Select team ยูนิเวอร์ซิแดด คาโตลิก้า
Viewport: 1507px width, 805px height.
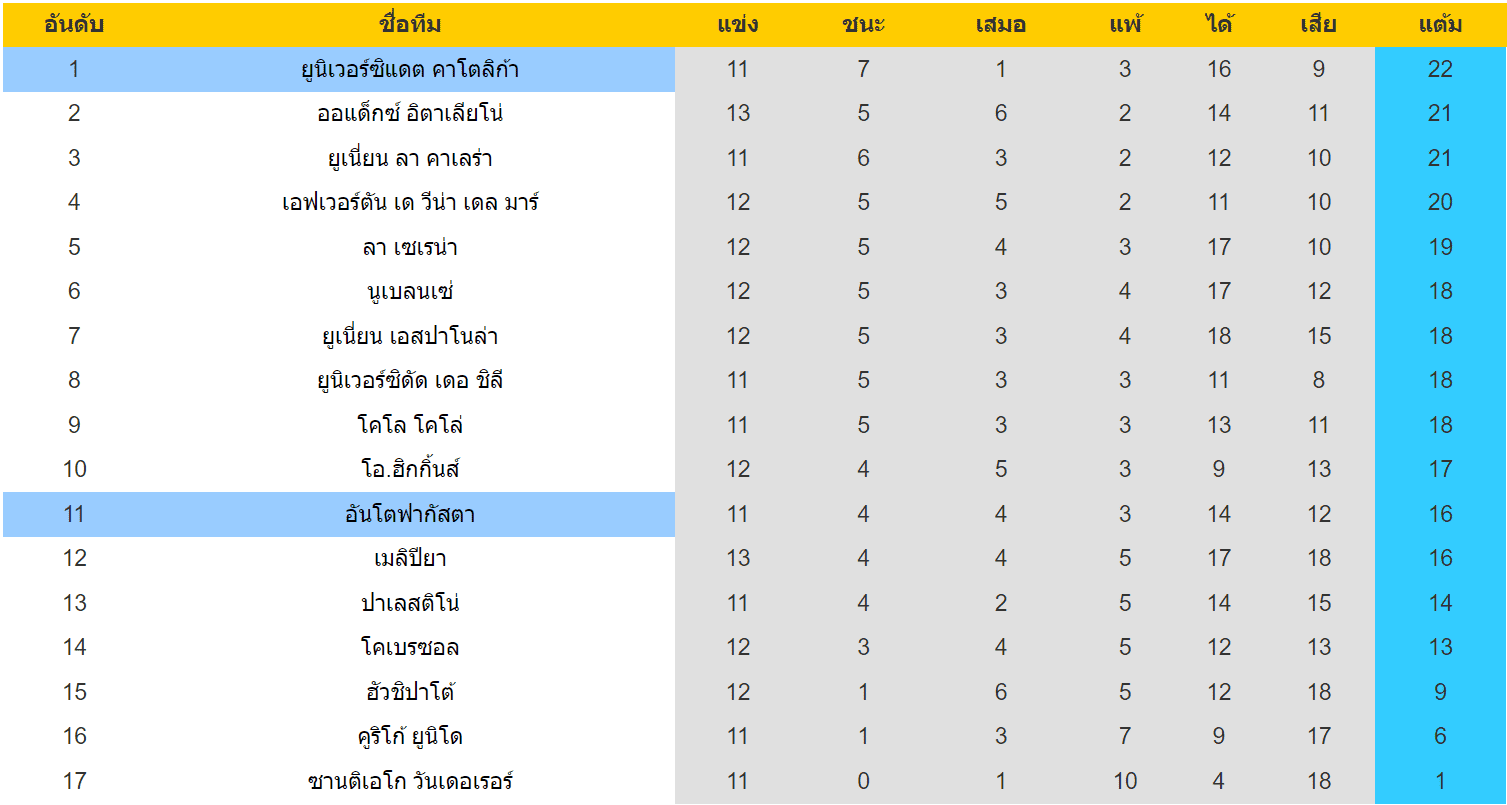[410, 70]
